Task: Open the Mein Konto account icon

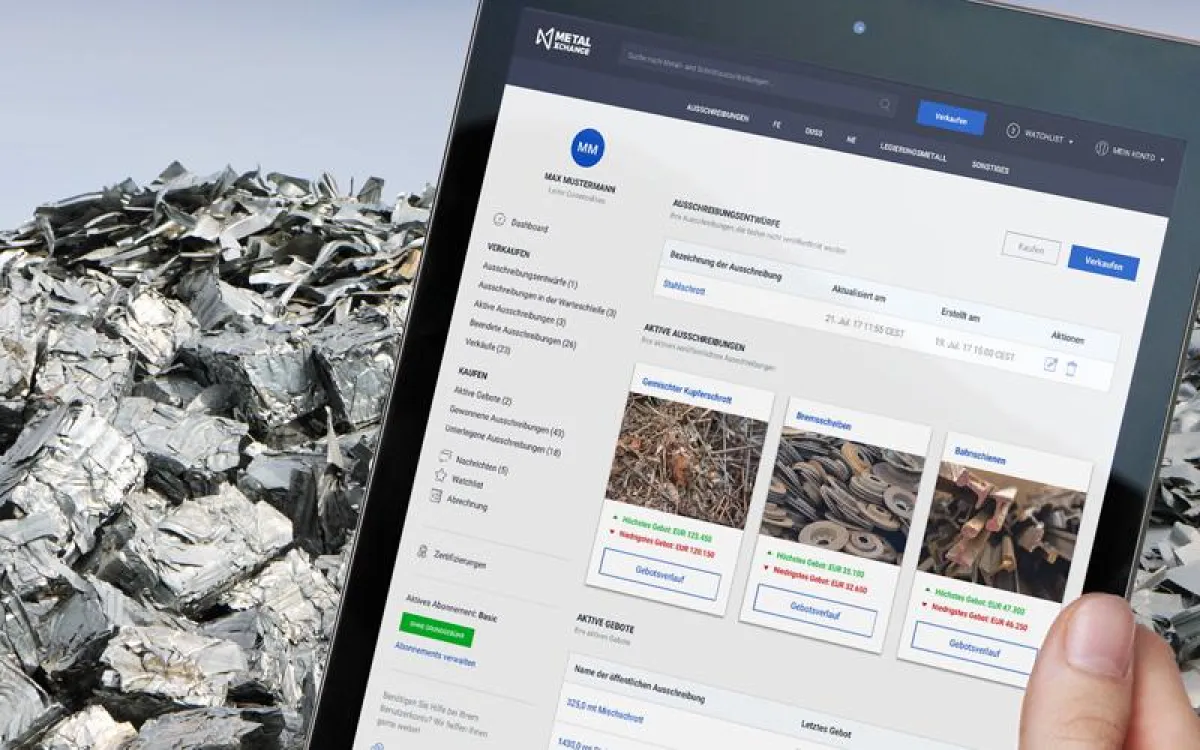Action: (x=1101, y=150)
